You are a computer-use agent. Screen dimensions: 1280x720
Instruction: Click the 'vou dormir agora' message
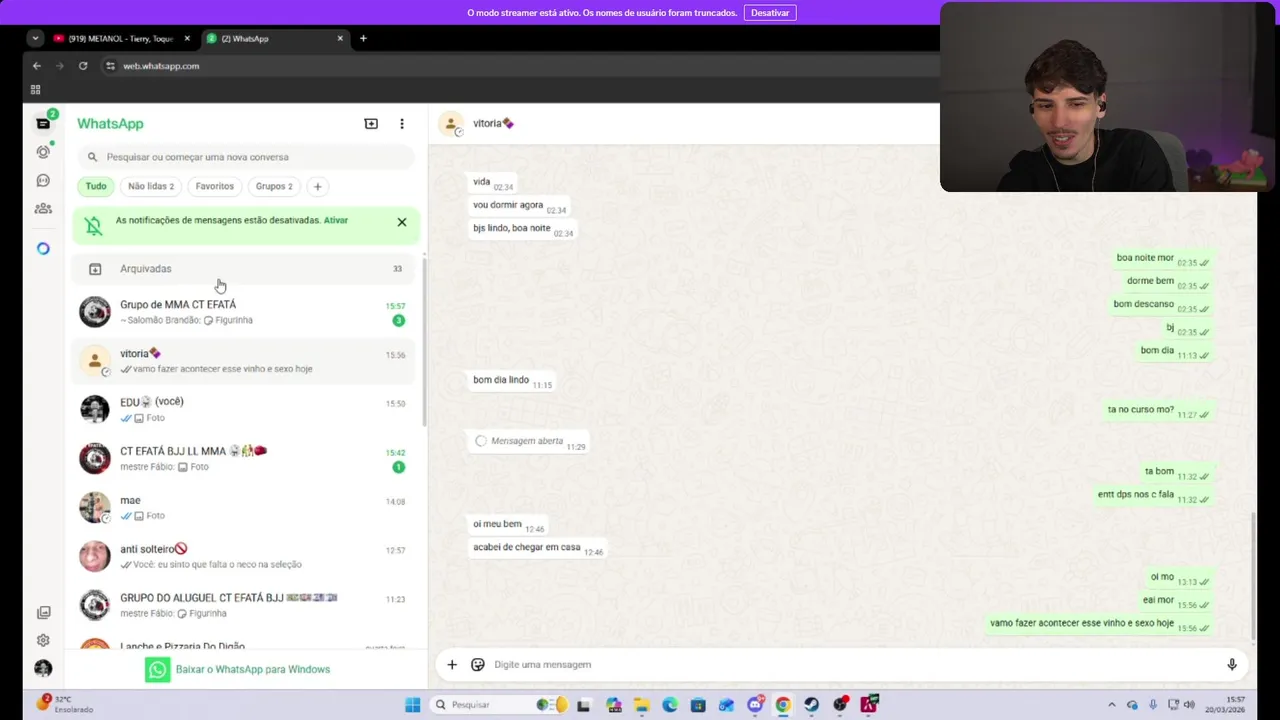[519, 205]
